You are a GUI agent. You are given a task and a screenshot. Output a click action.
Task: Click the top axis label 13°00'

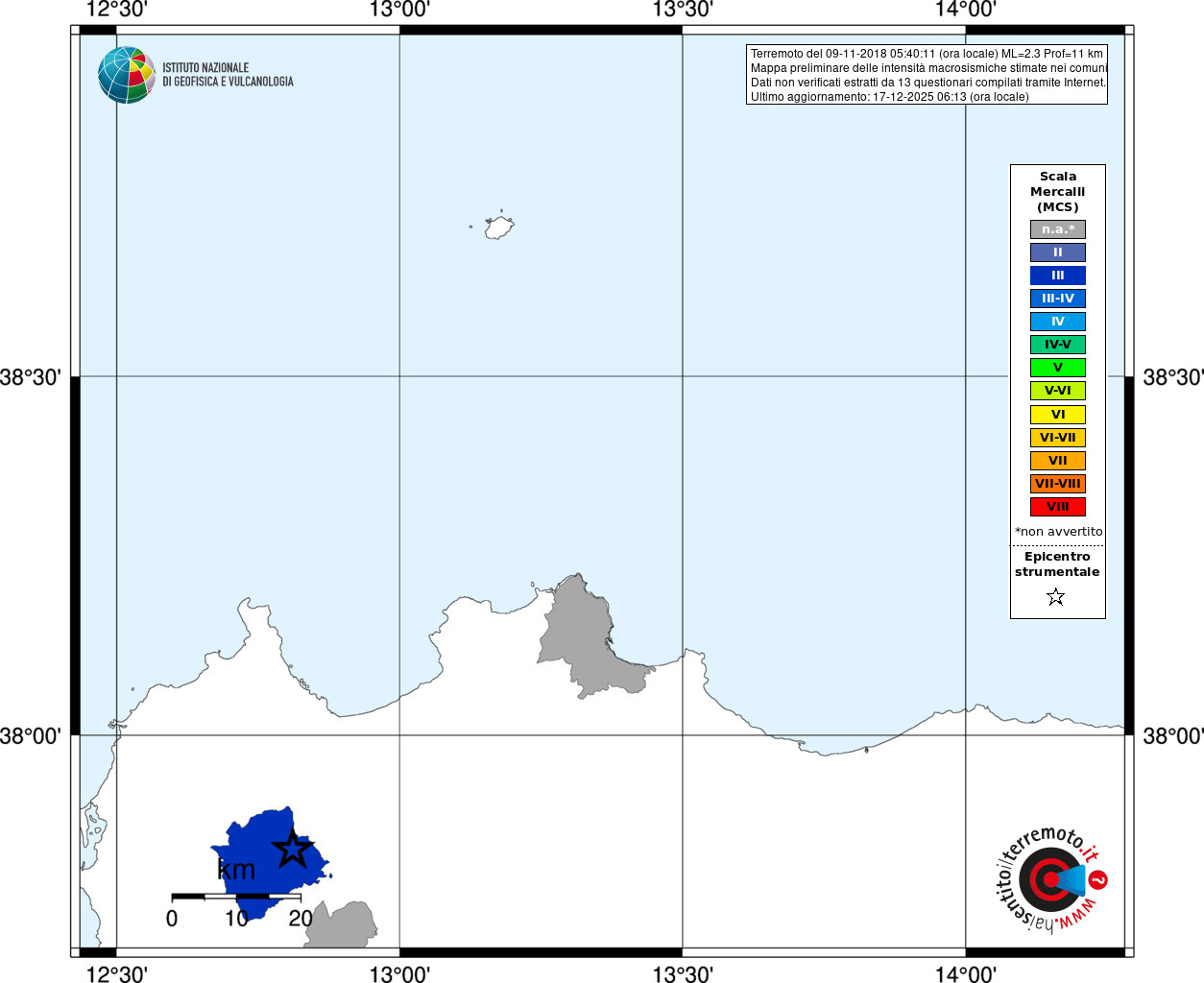(x=399, y=10)
